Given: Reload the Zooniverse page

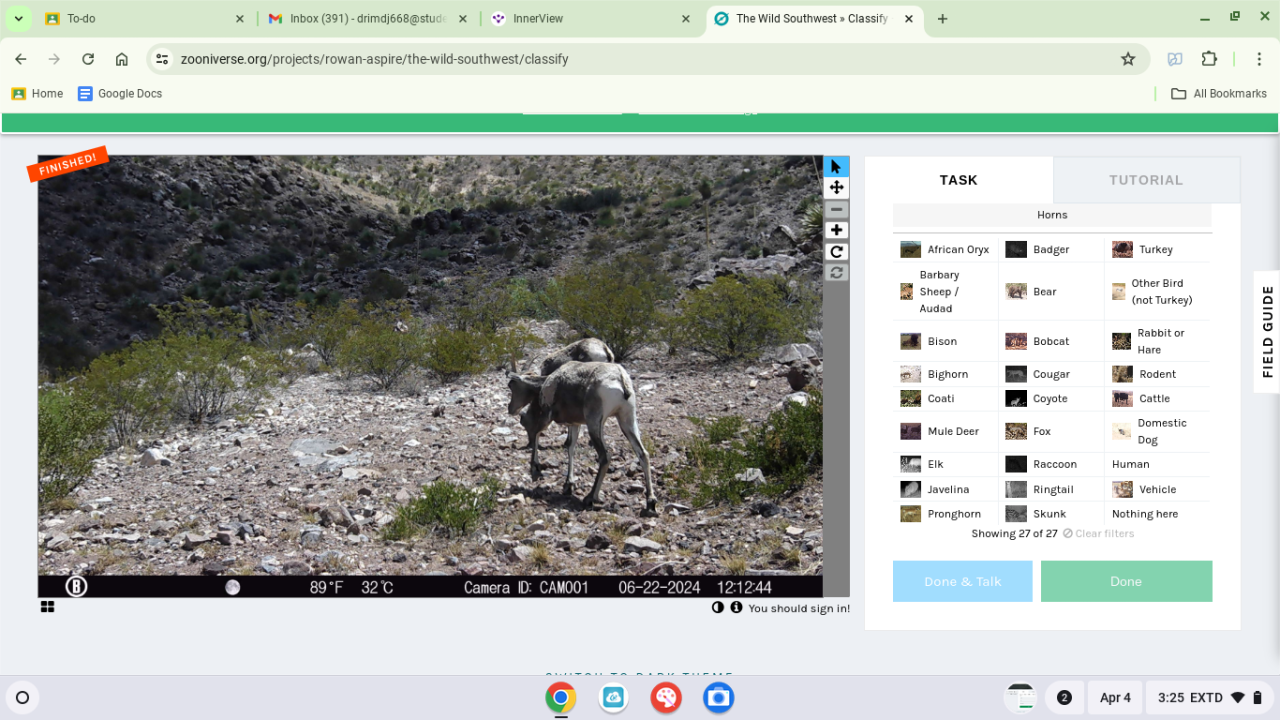Looking at the screenshot, I should point(88,59).
